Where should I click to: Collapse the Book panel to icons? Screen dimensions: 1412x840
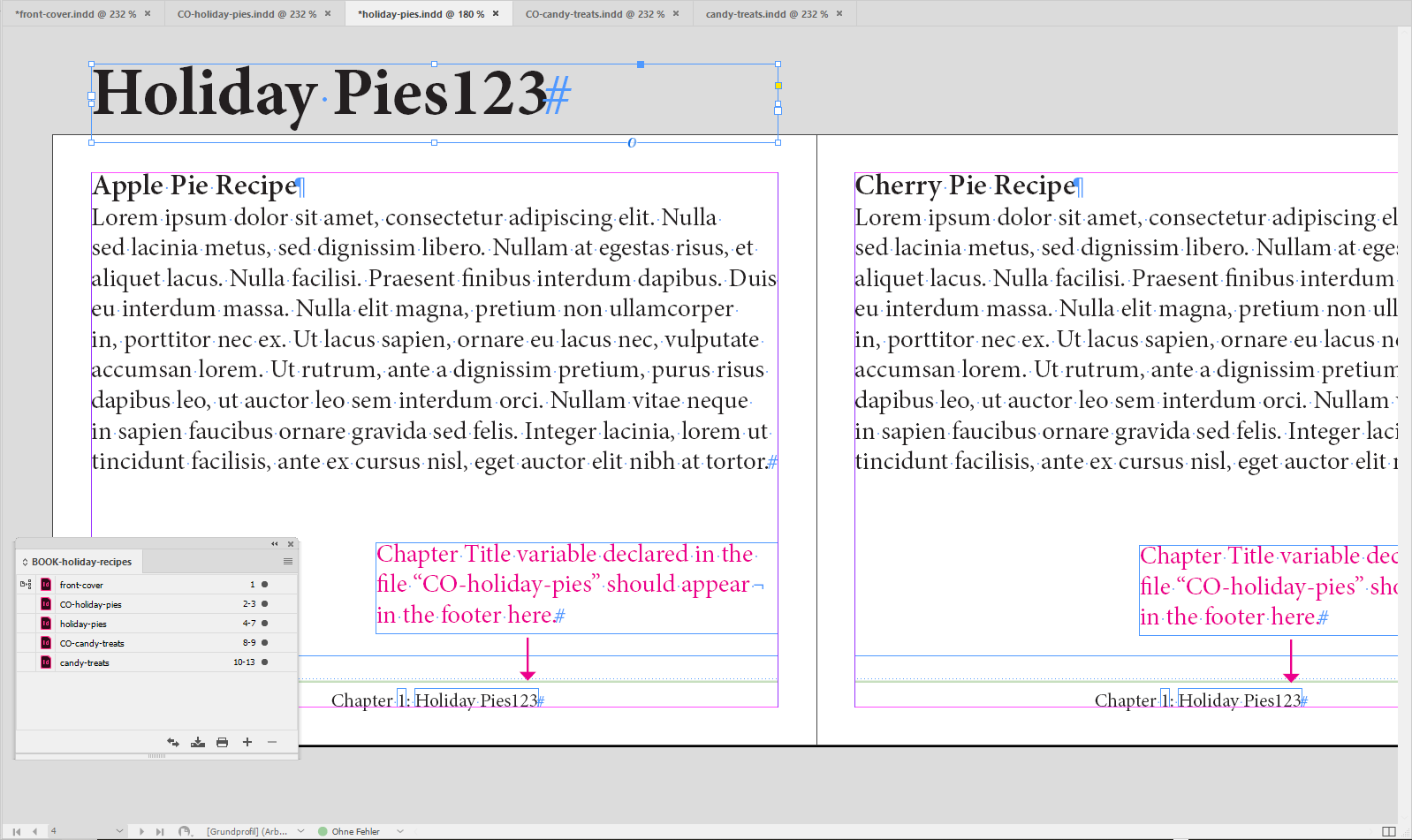(275, 544)
